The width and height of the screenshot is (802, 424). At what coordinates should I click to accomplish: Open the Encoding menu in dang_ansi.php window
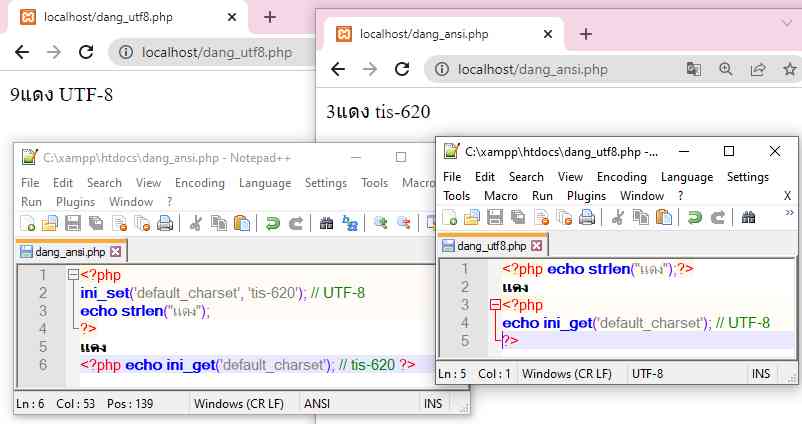(200, 183)
